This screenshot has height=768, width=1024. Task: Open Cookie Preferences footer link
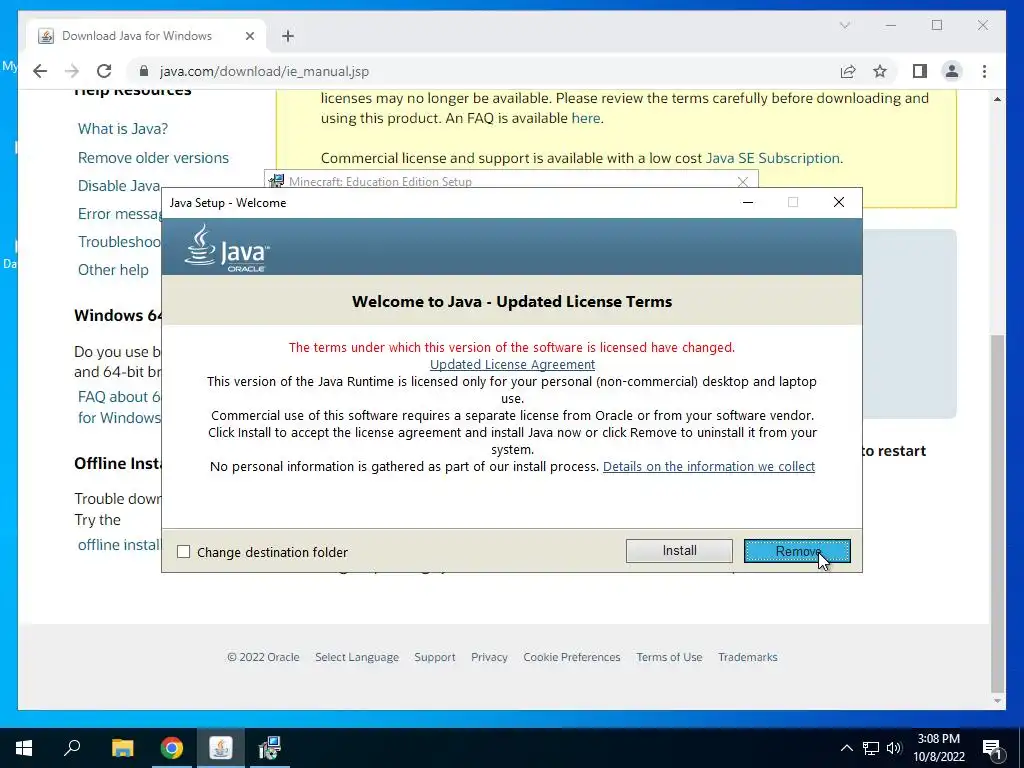571,657
